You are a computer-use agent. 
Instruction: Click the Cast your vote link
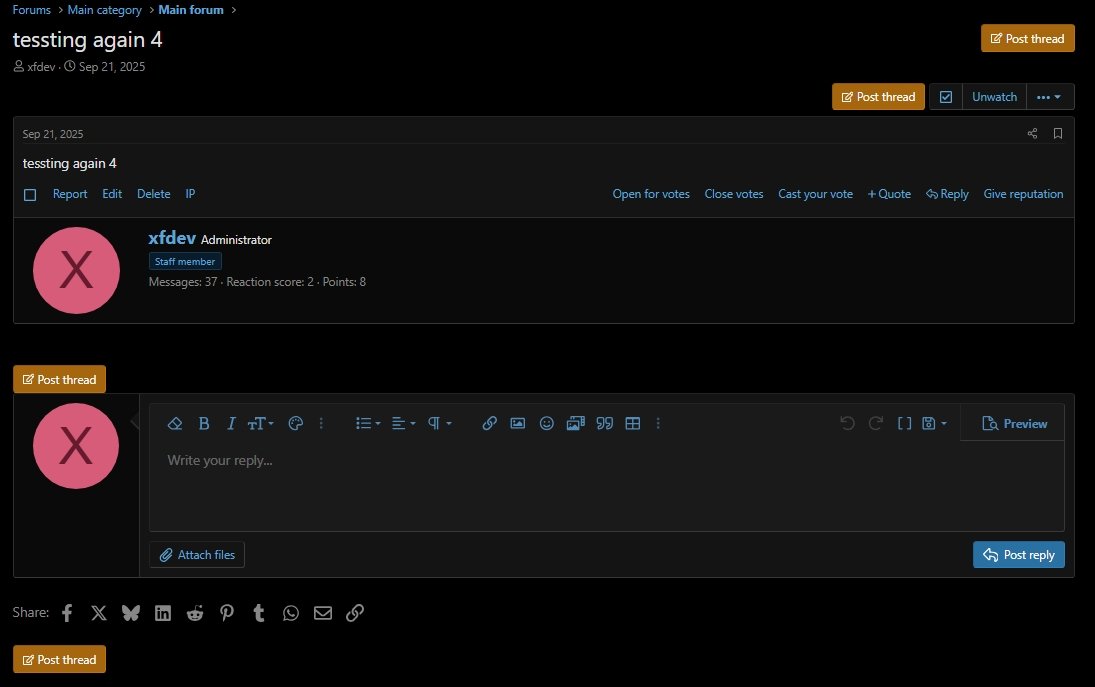click(815, 194)
